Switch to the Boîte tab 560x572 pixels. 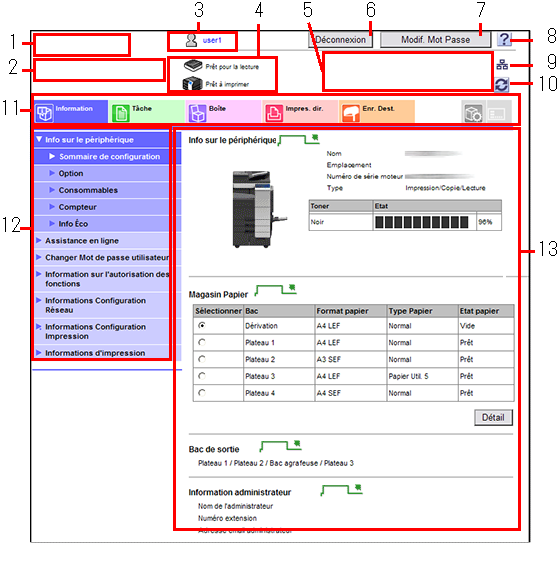tap(224, 112)
